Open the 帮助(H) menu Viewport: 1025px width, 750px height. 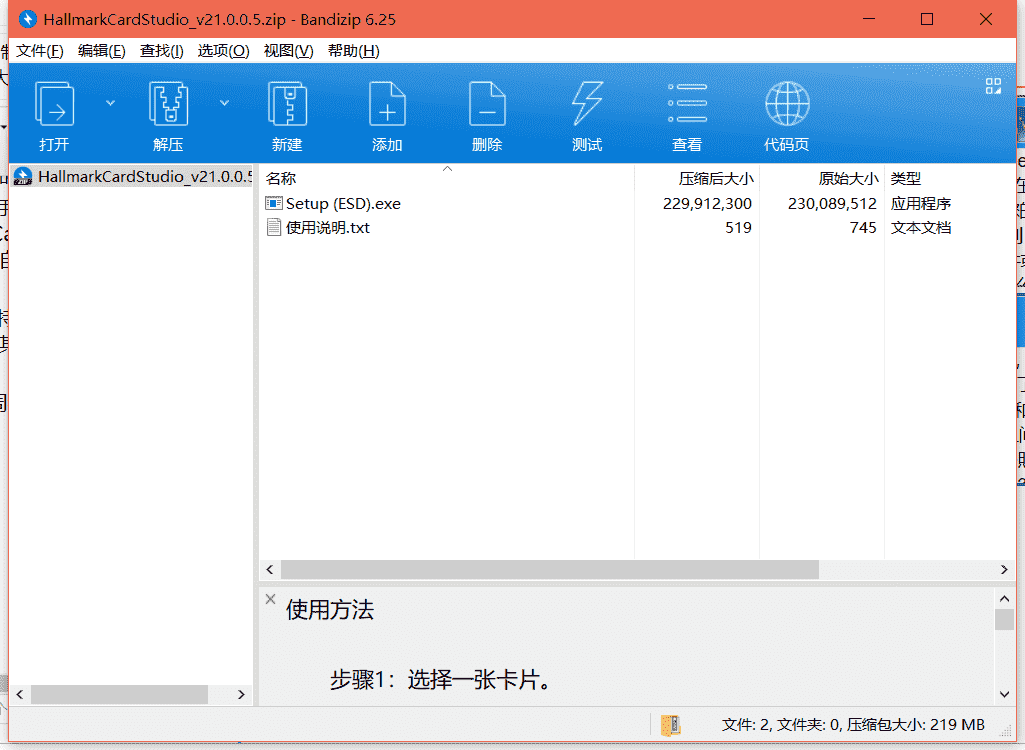coord(354,51)
